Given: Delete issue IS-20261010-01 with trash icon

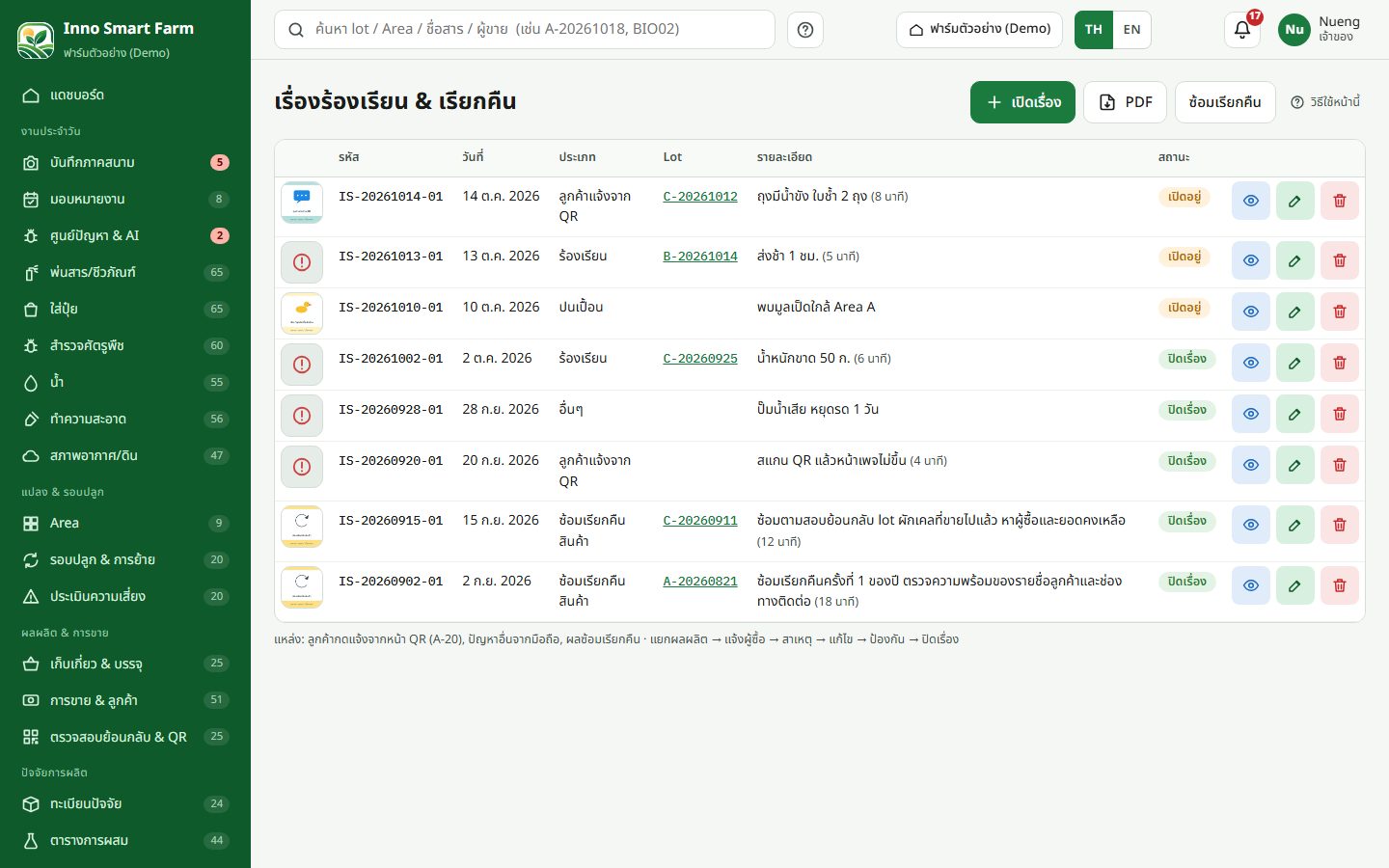Looking at the screenshot, I should [x=1339, y=312].
